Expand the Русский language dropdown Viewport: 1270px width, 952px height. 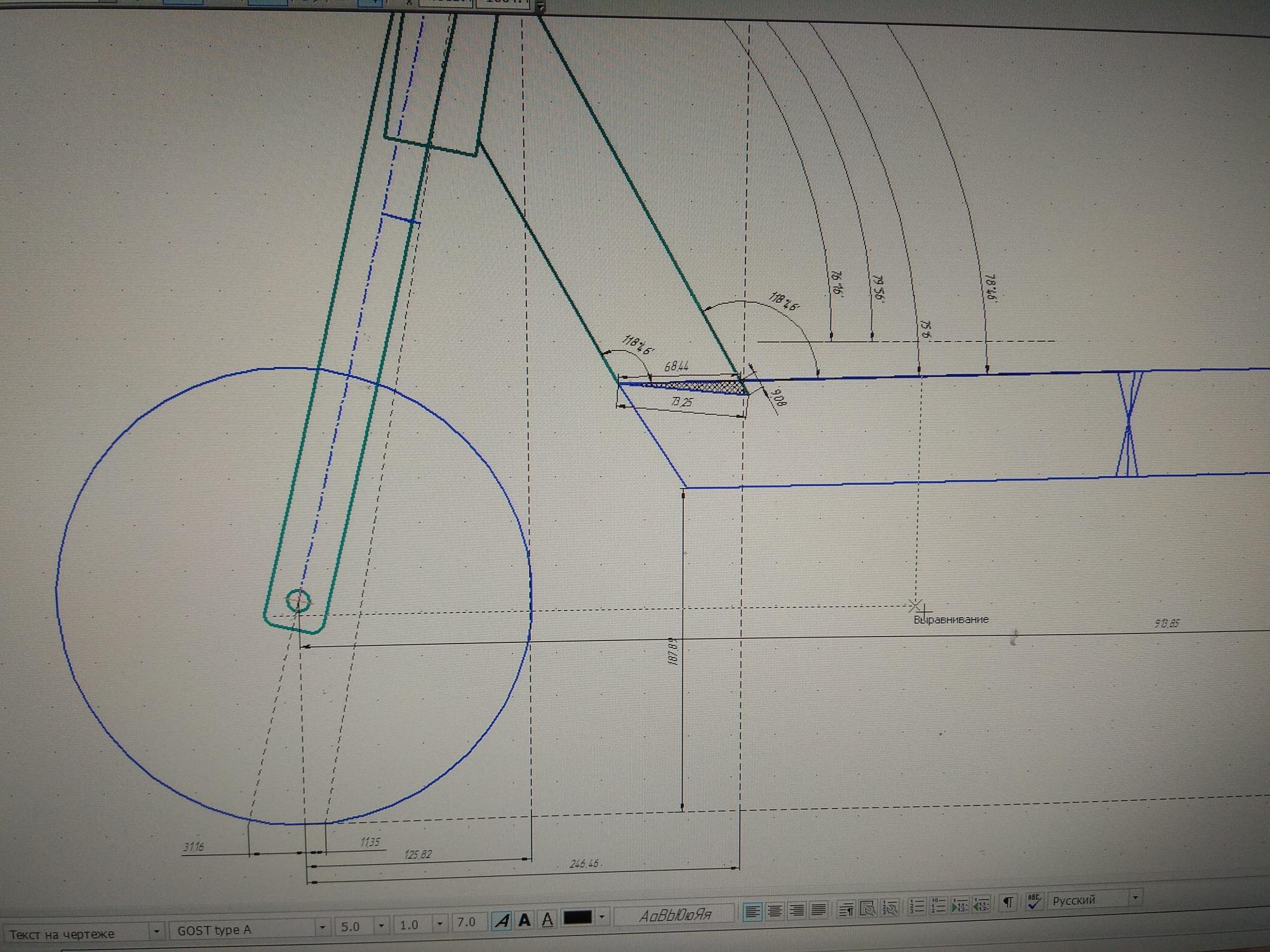coord(1135,897)
